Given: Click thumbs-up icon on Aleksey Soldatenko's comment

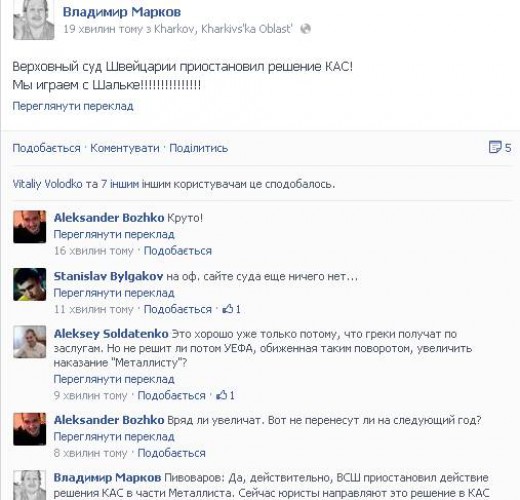Looking at the screenshot, I should click(222, 395).
